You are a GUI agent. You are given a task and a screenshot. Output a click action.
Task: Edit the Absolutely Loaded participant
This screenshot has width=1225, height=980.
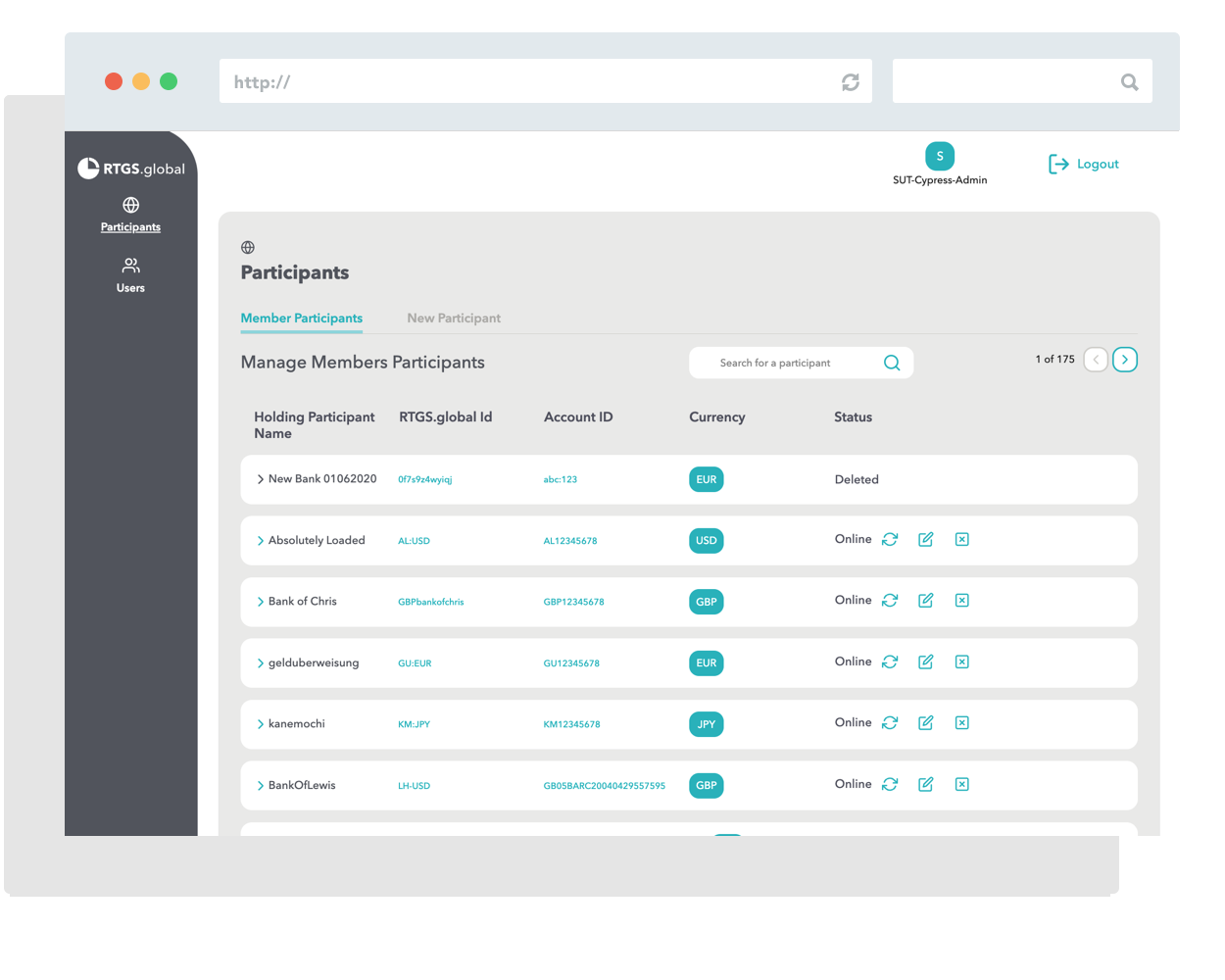[x=925, y=539]
